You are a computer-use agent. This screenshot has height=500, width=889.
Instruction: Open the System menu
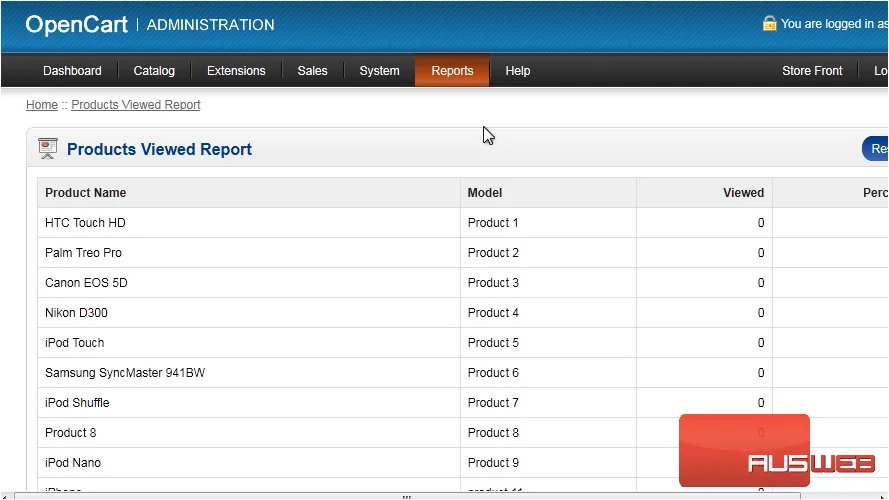pos(379,71)
